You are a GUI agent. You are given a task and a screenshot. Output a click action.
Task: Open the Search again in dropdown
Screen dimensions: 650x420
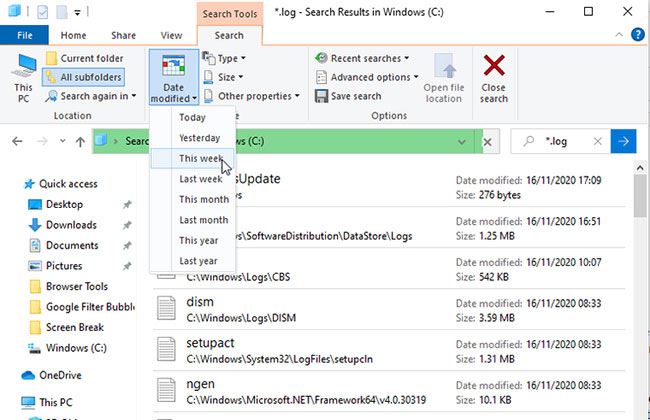(x=91, y=96)
